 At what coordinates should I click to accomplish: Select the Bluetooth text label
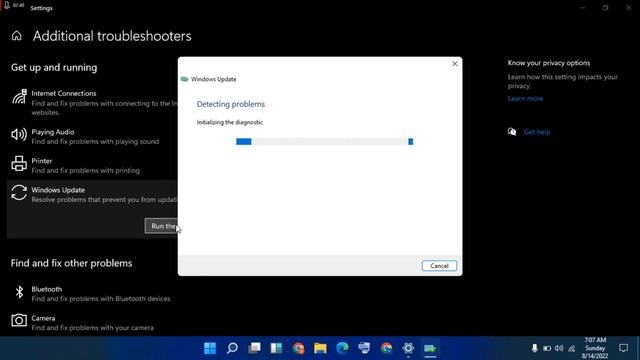pos(47,289)
